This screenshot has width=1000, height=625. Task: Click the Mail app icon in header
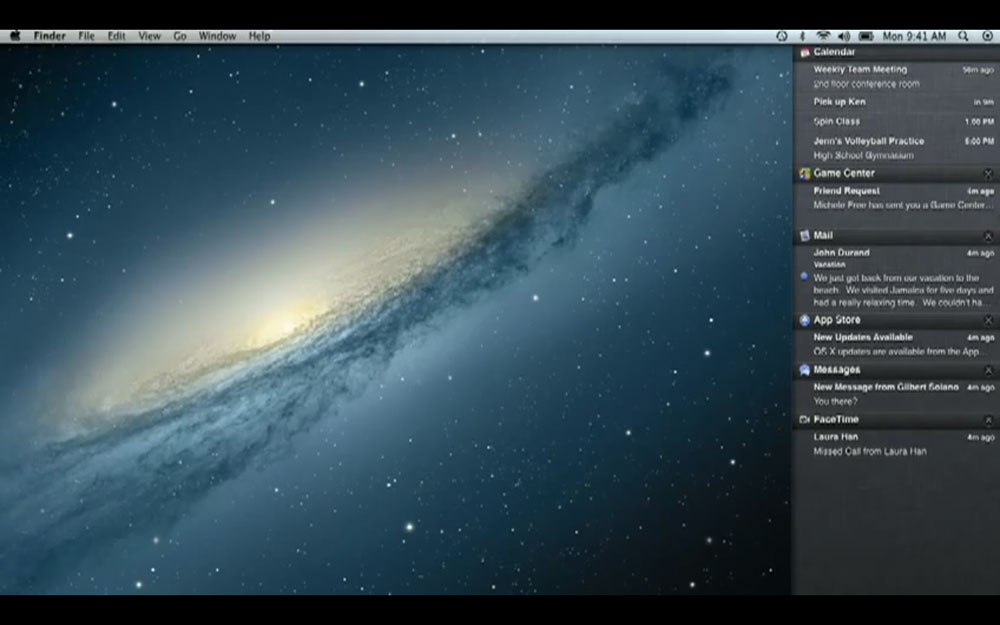pyautogui.click(x=805, y=236)
